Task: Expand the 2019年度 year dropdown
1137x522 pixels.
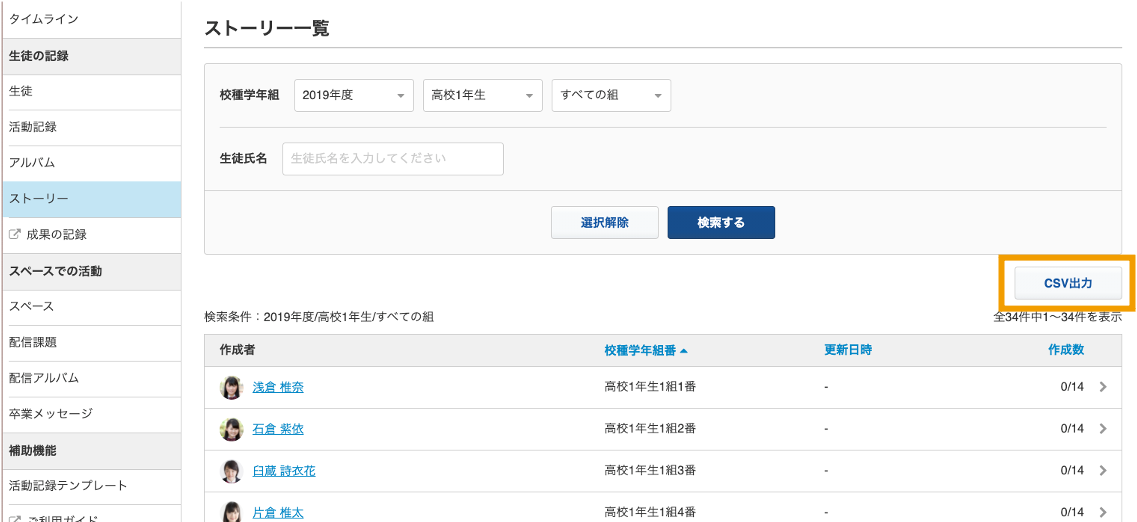Action: [x=354, y=96]
